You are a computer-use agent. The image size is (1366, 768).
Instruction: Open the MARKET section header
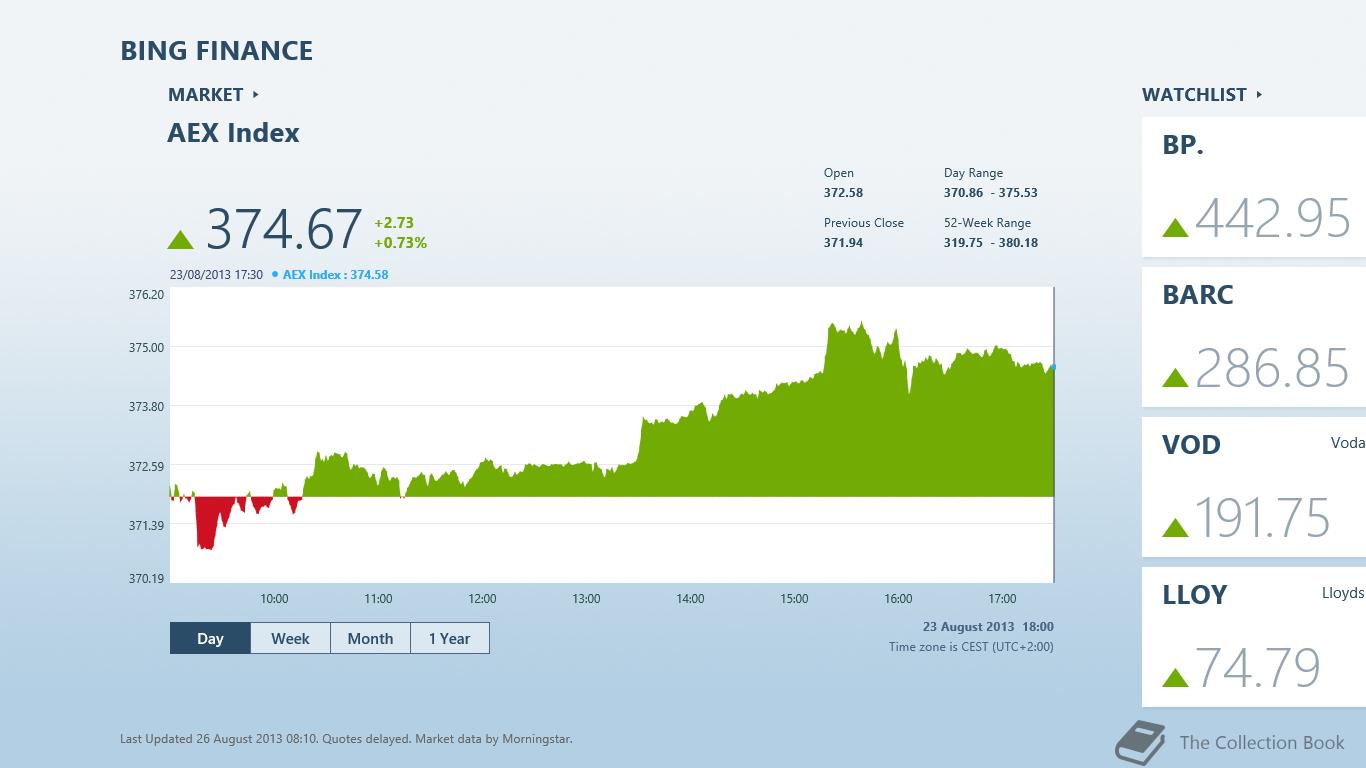click(x=213, y=94)
